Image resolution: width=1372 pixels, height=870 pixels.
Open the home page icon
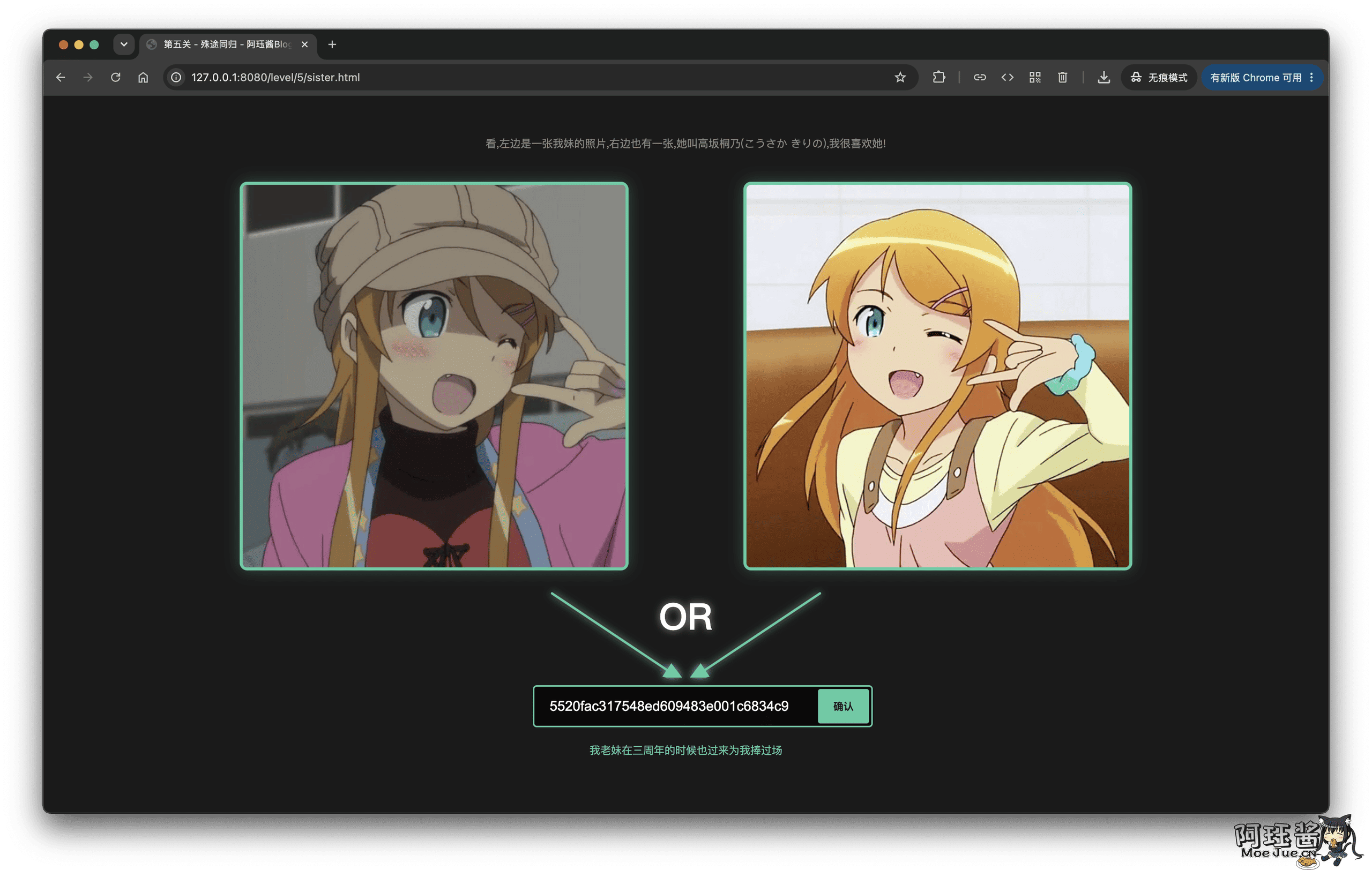(143, 78)
